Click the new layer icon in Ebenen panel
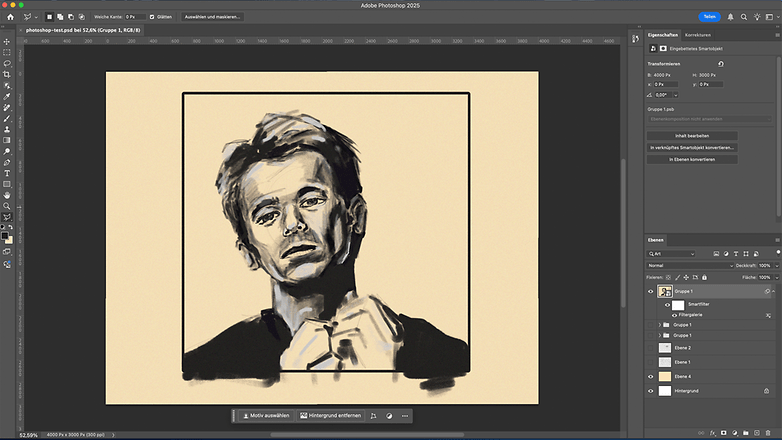Image resolution: width=782 pixels, height=440 pixels. tap(757, 433)
